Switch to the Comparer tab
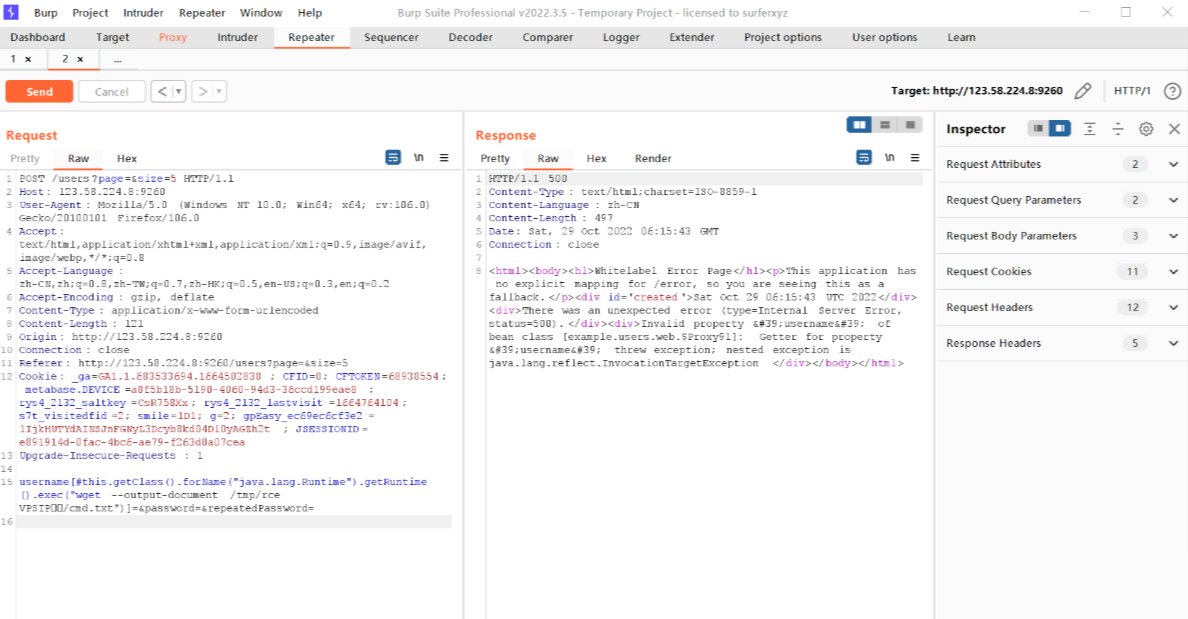Image resolution: width=1188 pixels, height=619 pixels. click(548, 37)
